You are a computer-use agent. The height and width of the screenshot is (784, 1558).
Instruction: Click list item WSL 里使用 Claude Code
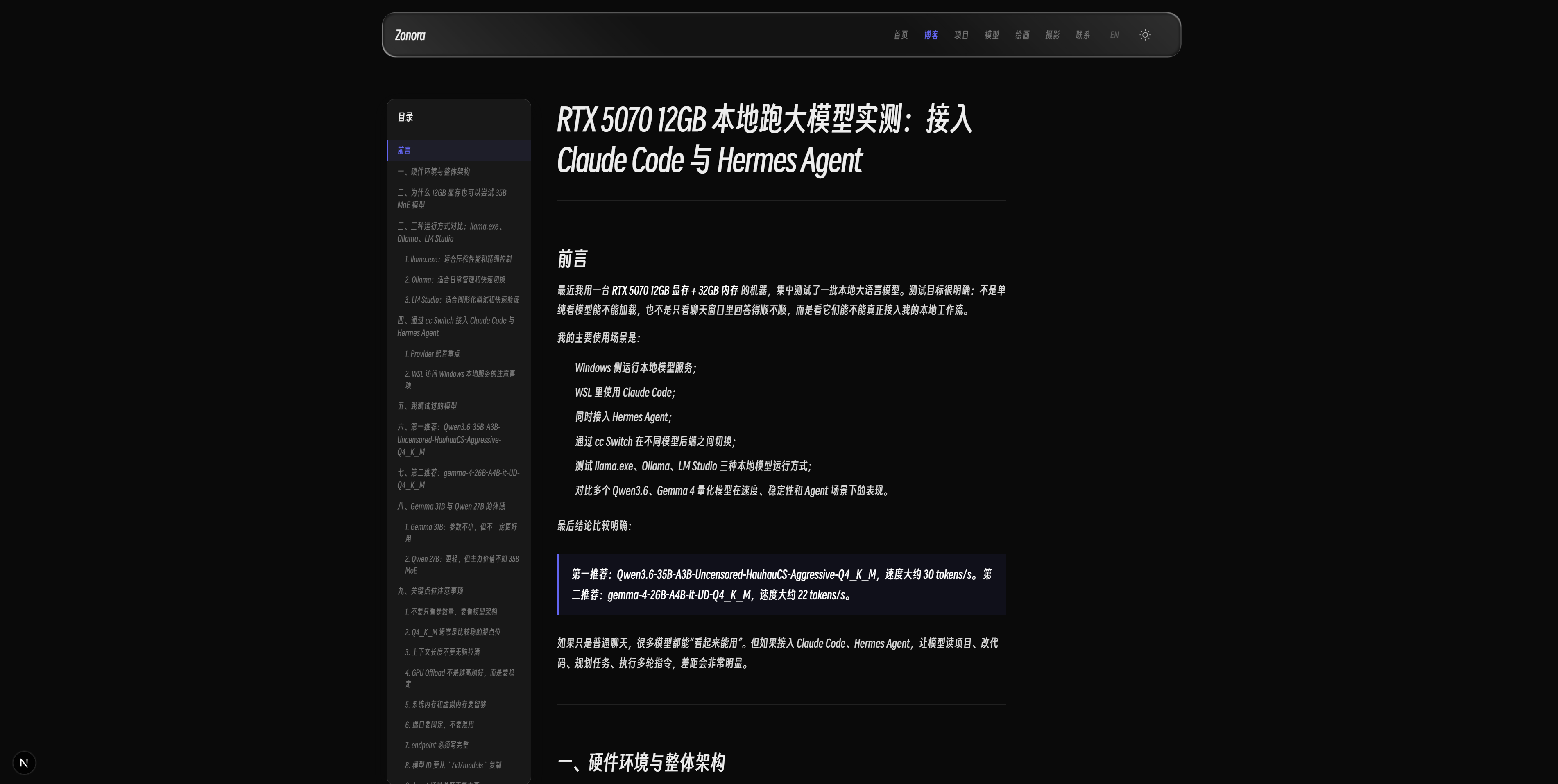(x=625, y=392)
